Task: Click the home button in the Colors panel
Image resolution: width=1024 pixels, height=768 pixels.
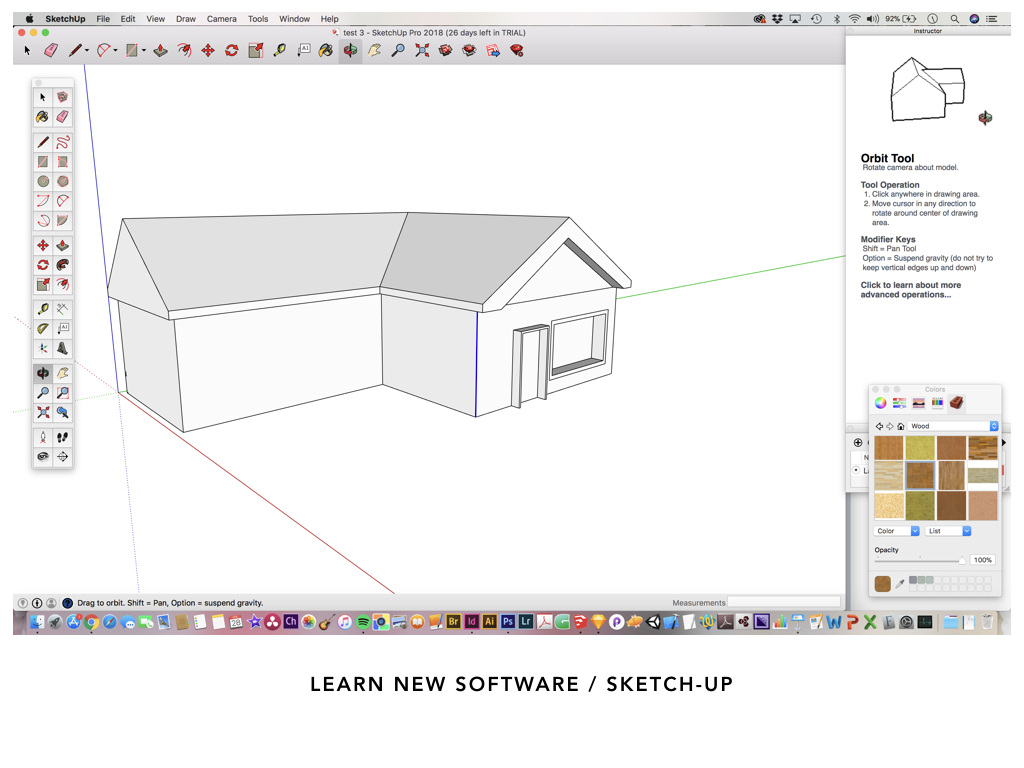Action: click(x=901, y=426)
